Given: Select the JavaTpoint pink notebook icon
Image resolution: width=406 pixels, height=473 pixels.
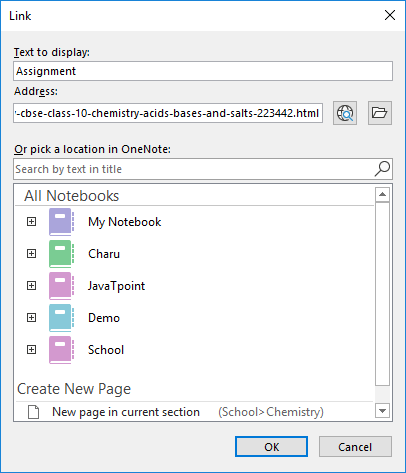Looking at the screenshot, I should coord(62,286).
